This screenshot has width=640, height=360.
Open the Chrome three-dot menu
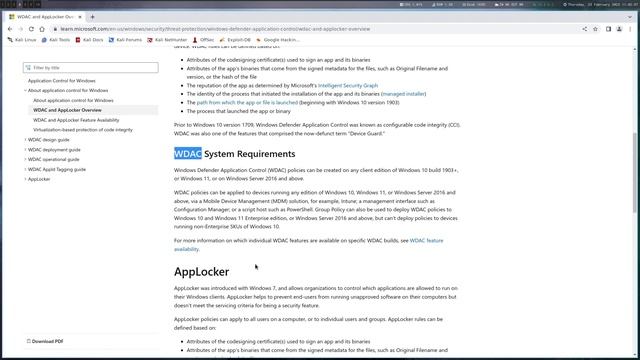[630, 29]
